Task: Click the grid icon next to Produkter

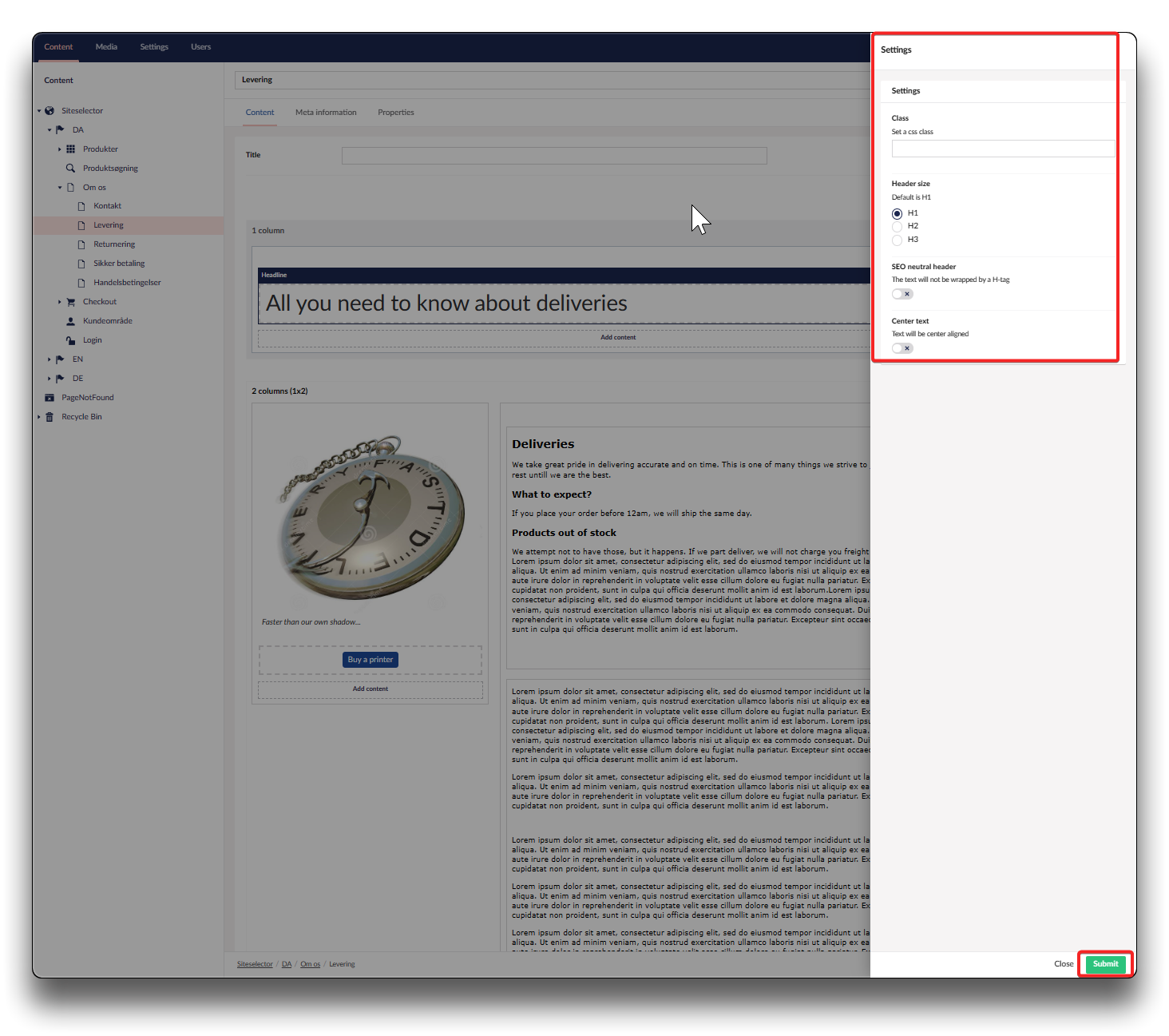Action: [x=71, y=149]
